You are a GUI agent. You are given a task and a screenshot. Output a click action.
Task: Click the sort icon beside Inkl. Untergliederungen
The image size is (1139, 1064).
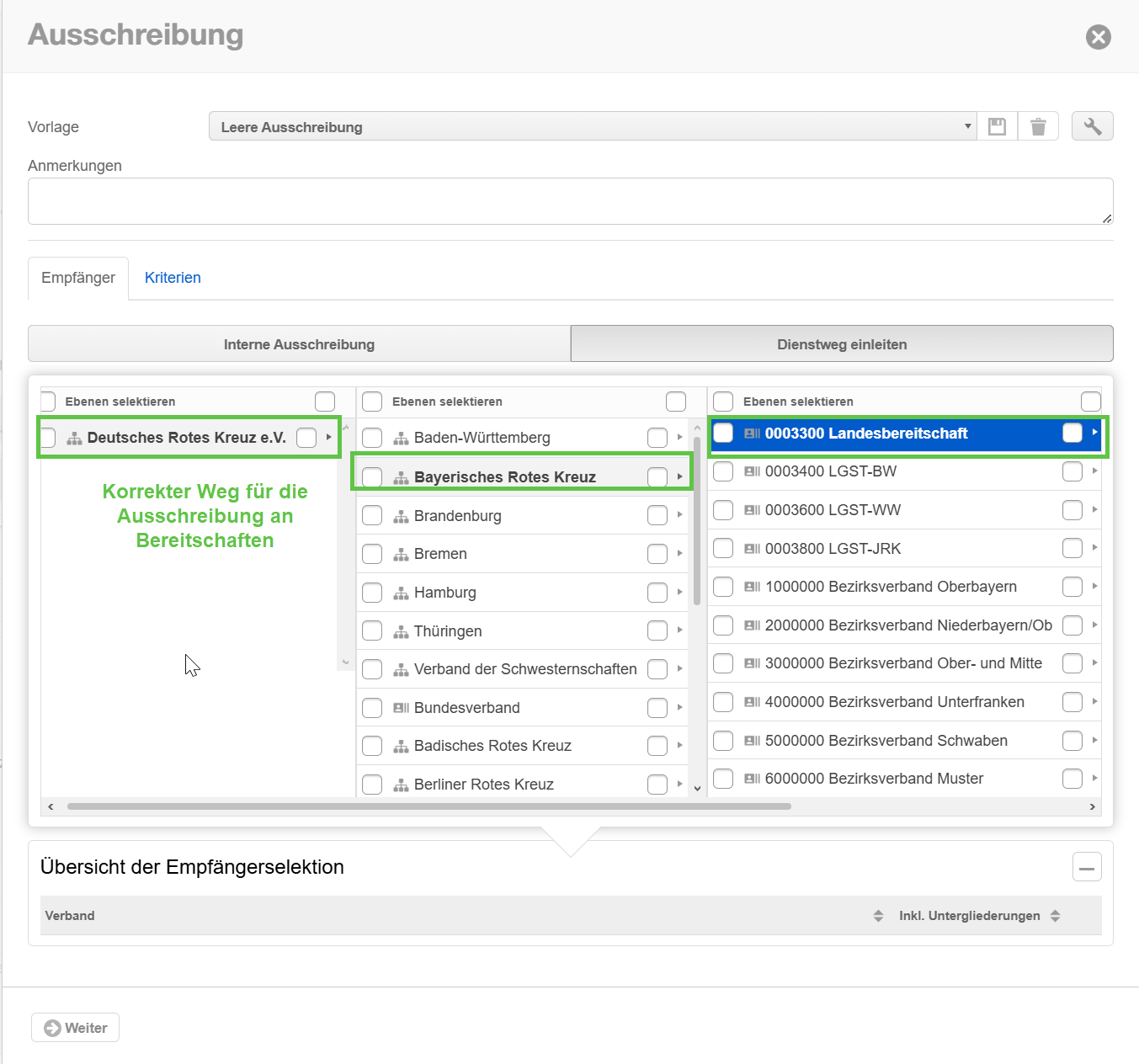coord(1055,916)
